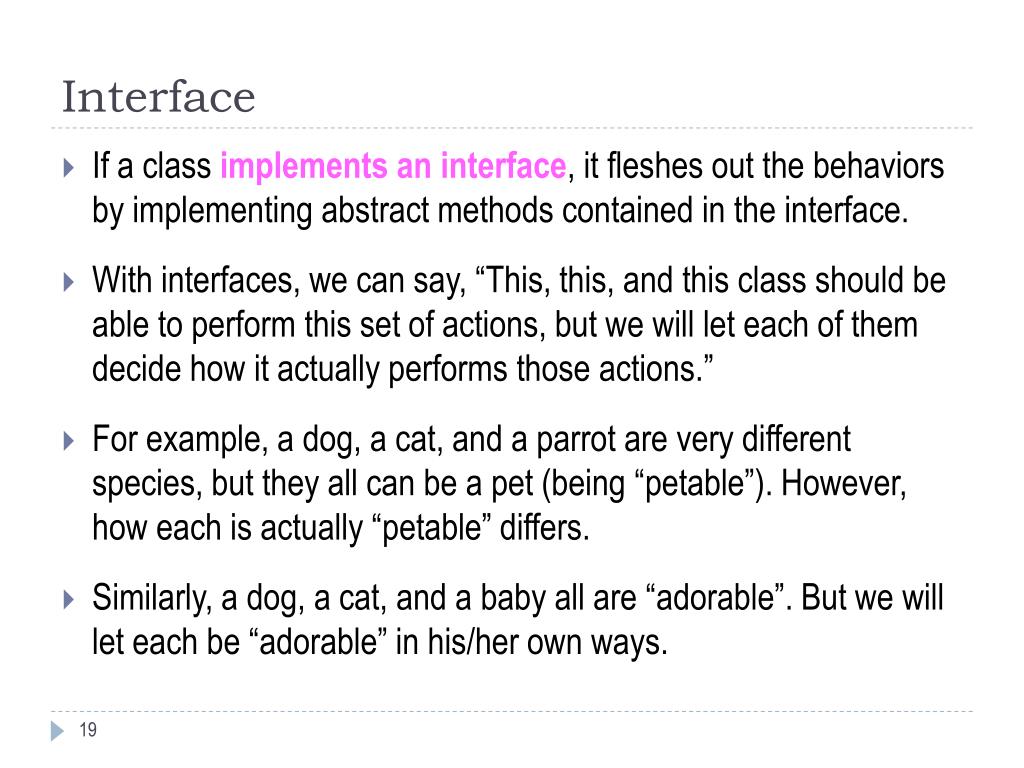Click the word "parrot" in third bullet

pos(575,441)
